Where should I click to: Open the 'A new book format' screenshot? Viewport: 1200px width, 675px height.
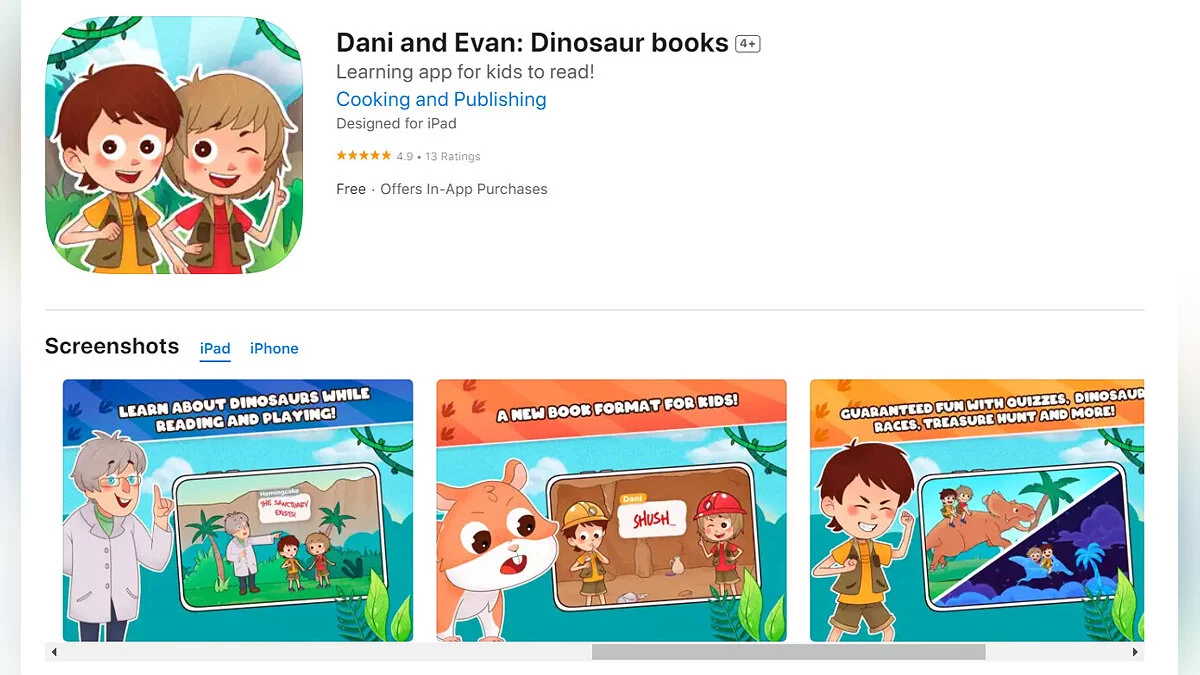coord(612,510)
